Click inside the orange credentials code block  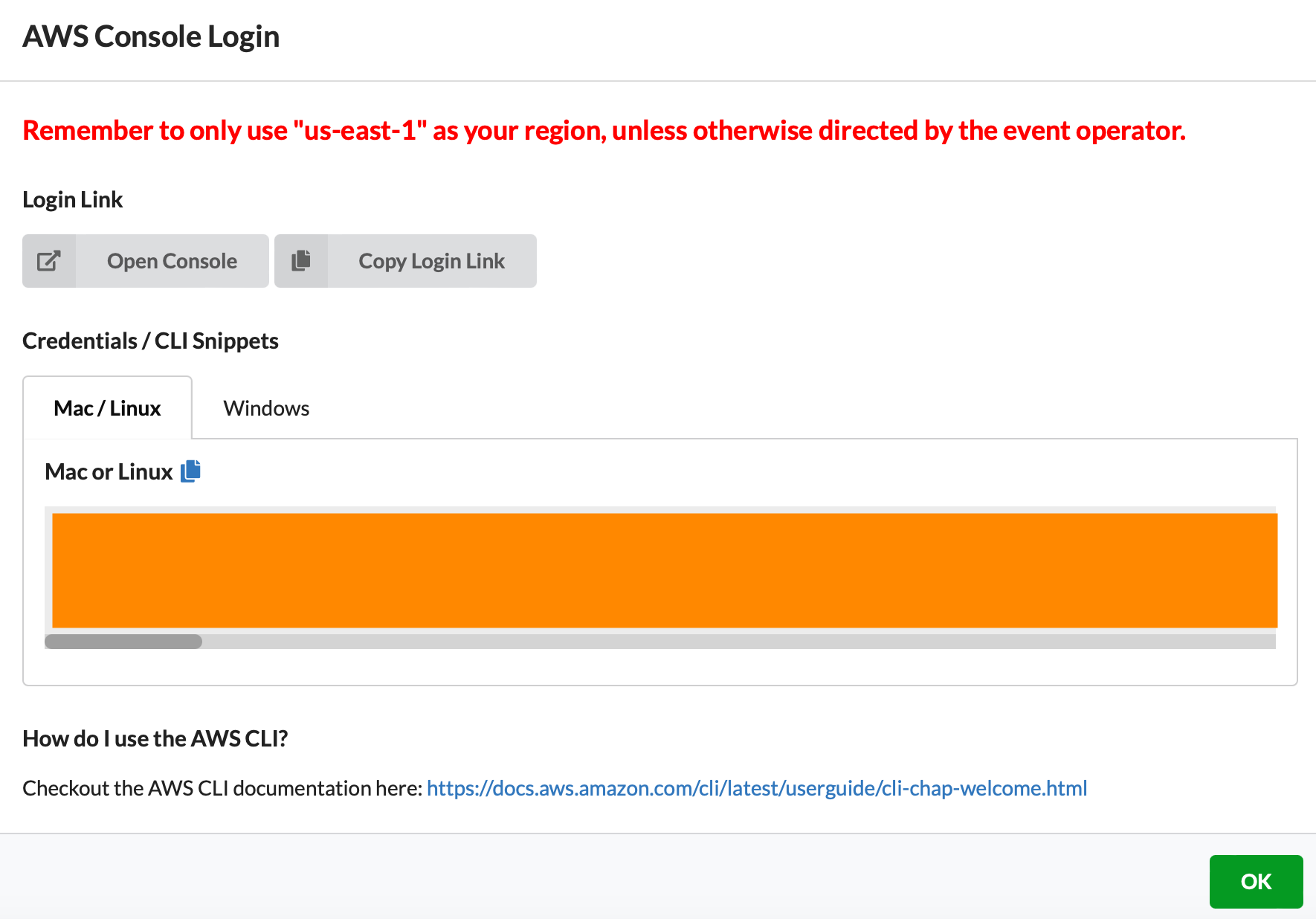(664, 570)
